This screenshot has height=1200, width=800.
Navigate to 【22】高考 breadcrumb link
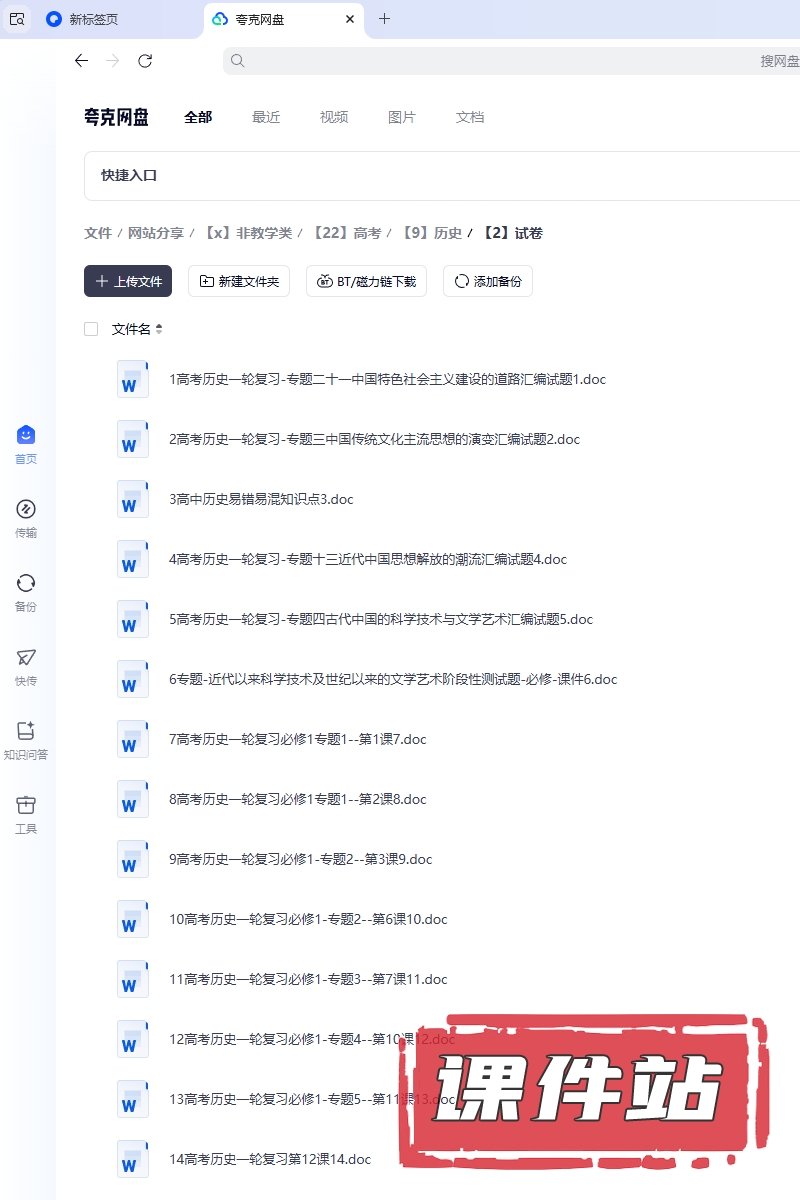point(346,233)
